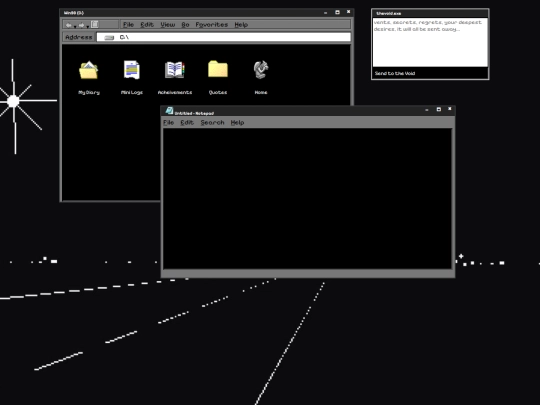Click the page icon in explorer toolbar
Screen dimensions: 540x405
tap(95, 24)
